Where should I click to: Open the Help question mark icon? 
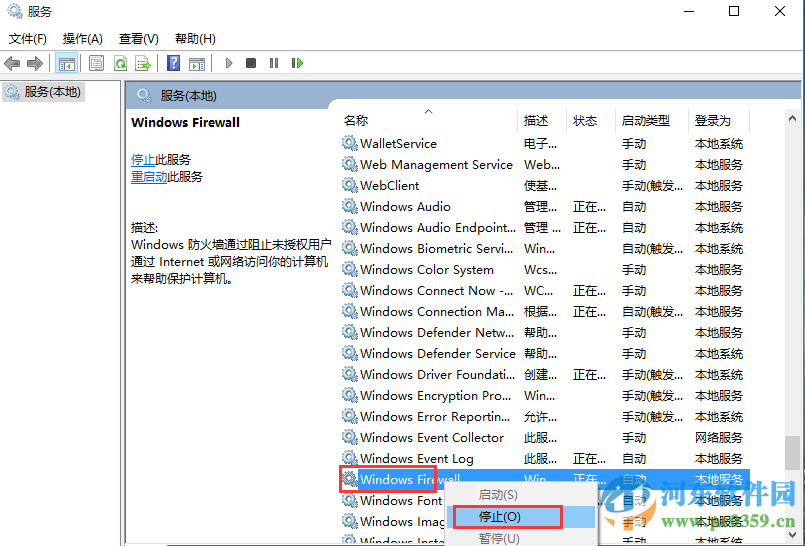pyautogui.click(x=174, y=63)
